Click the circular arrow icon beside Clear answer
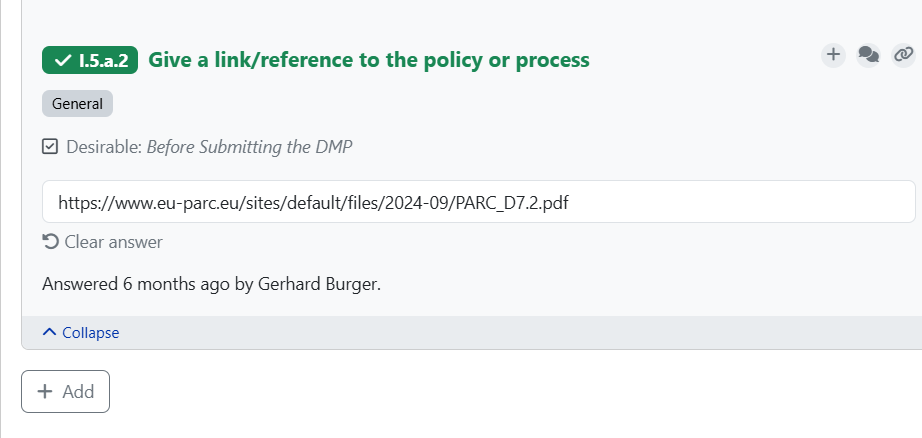922x438 pixels. (51, 242)
